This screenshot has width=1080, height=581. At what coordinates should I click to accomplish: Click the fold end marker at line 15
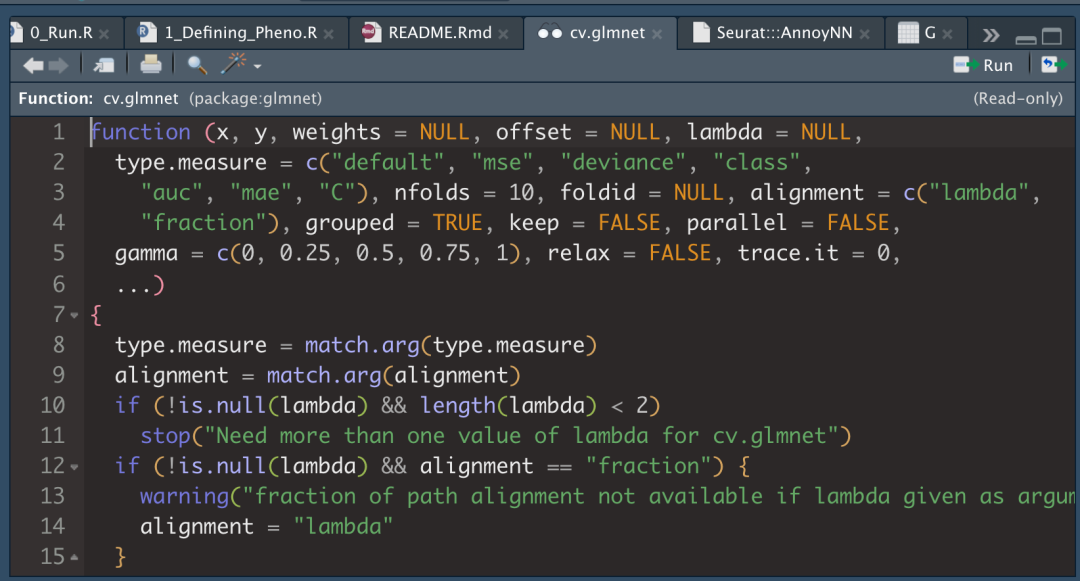click(x=74, y=557)
